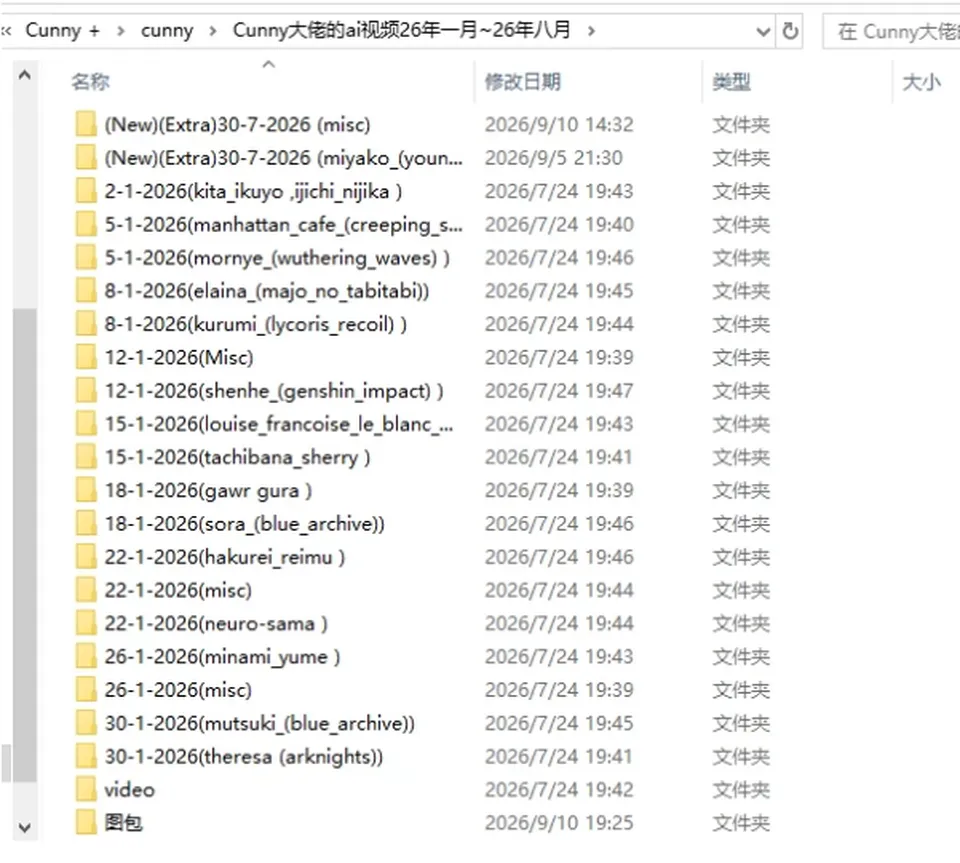Select the folder name "图包"
The height and width of the screenshot is (863, 960).
(x=124, y=823)
